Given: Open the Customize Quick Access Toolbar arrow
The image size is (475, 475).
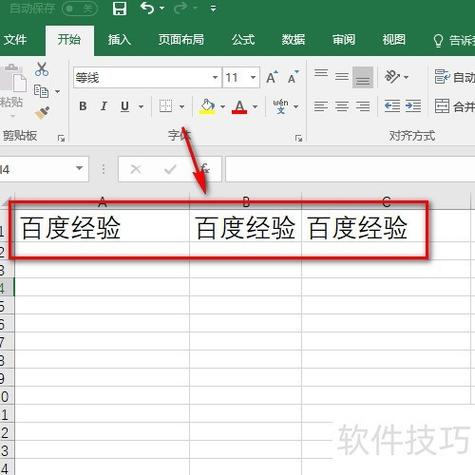Looking at the screenshot, I should coord(213,8).
